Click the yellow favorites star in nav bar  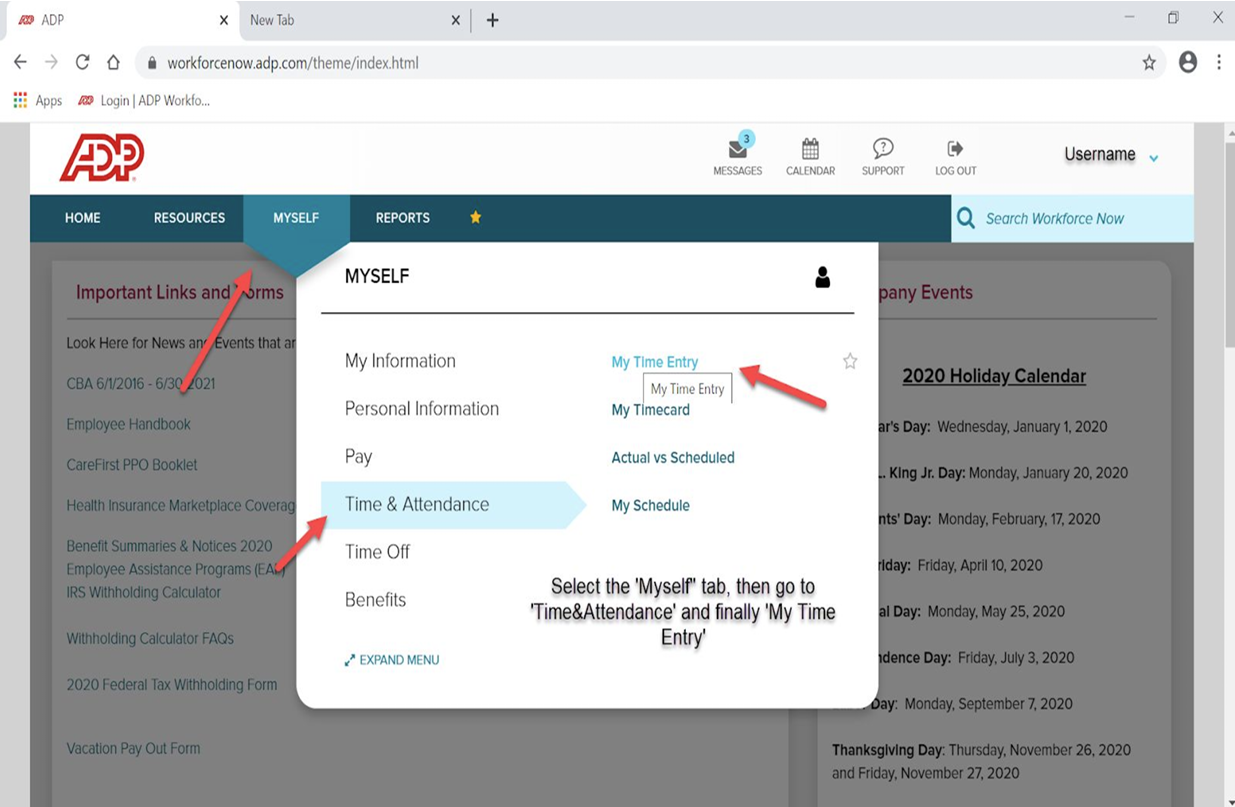476,217
